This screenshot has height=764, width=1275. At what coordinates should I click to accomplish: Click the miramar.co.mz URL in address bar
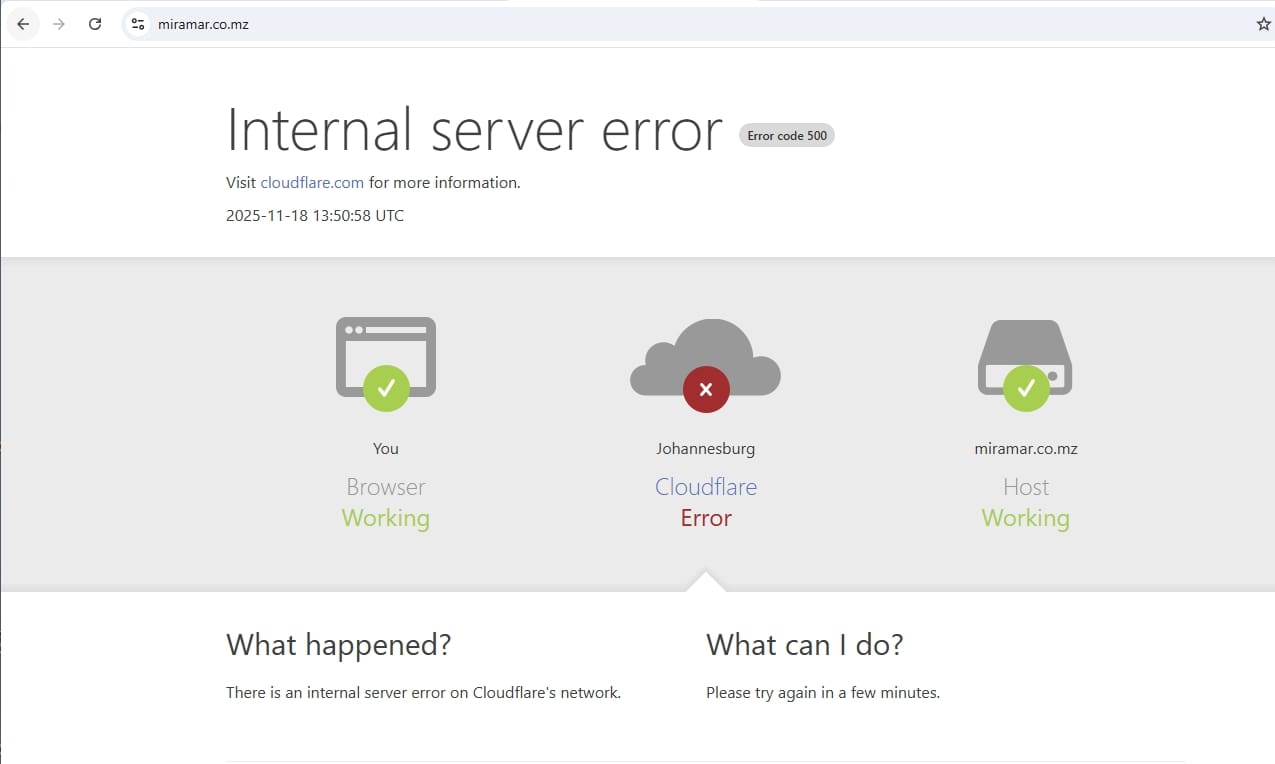pos(203,24)
